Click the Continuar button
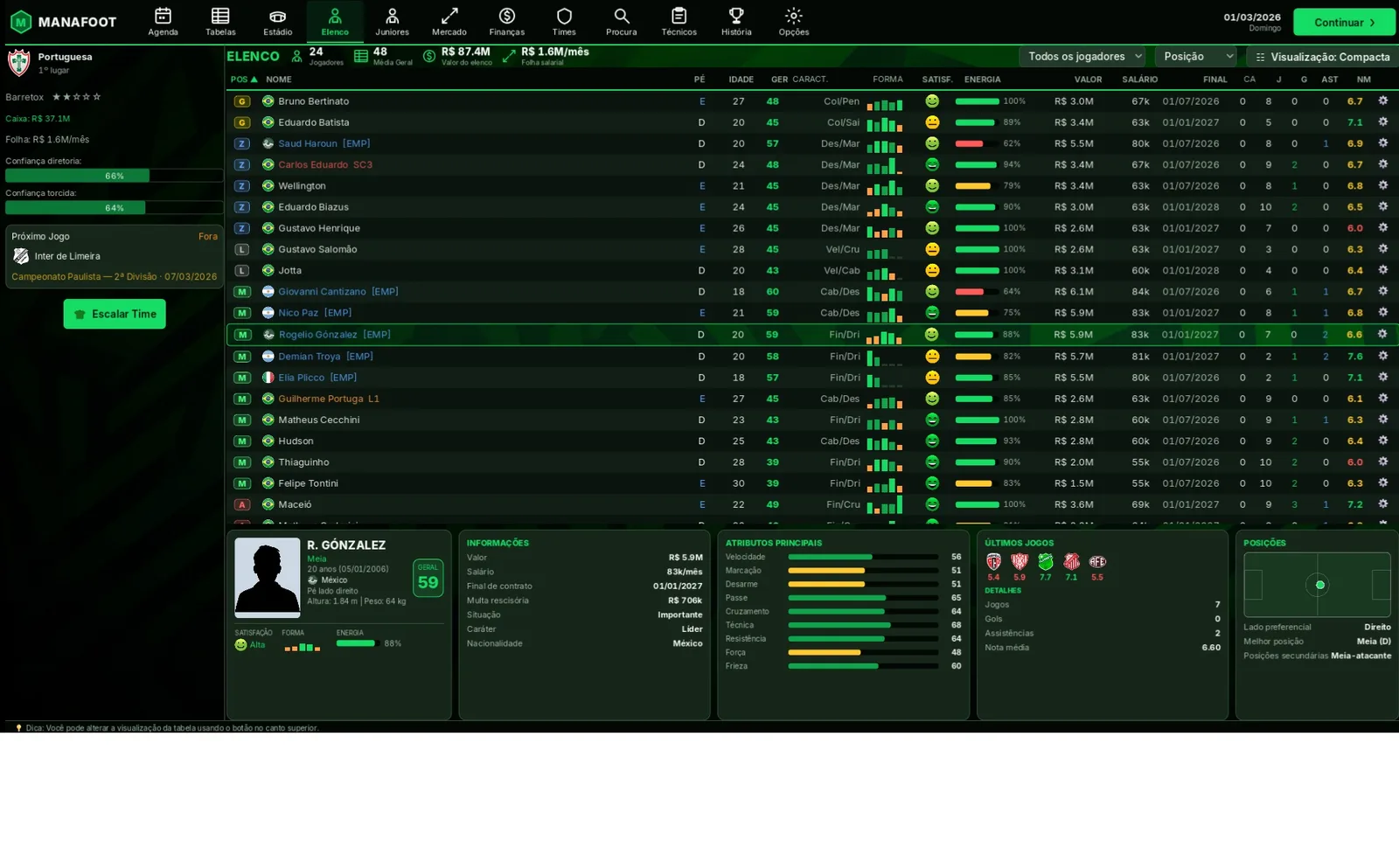The width and height of the screenshot is (1399, 868). pos(1344,23)
